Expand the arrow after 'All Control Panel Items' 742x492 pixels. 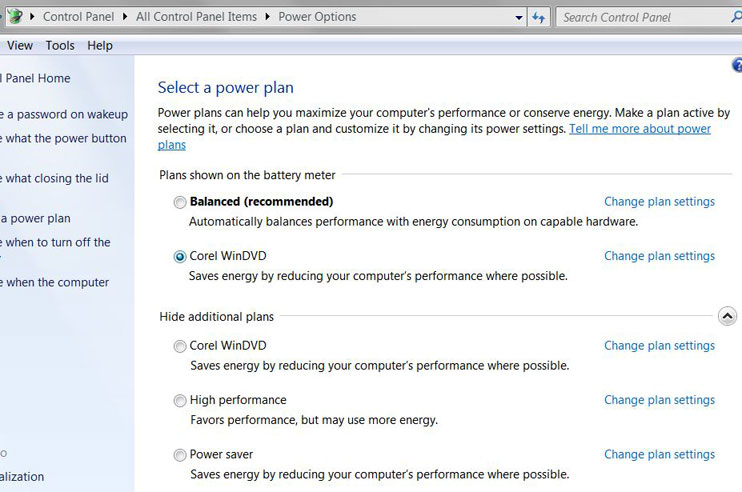268,17
